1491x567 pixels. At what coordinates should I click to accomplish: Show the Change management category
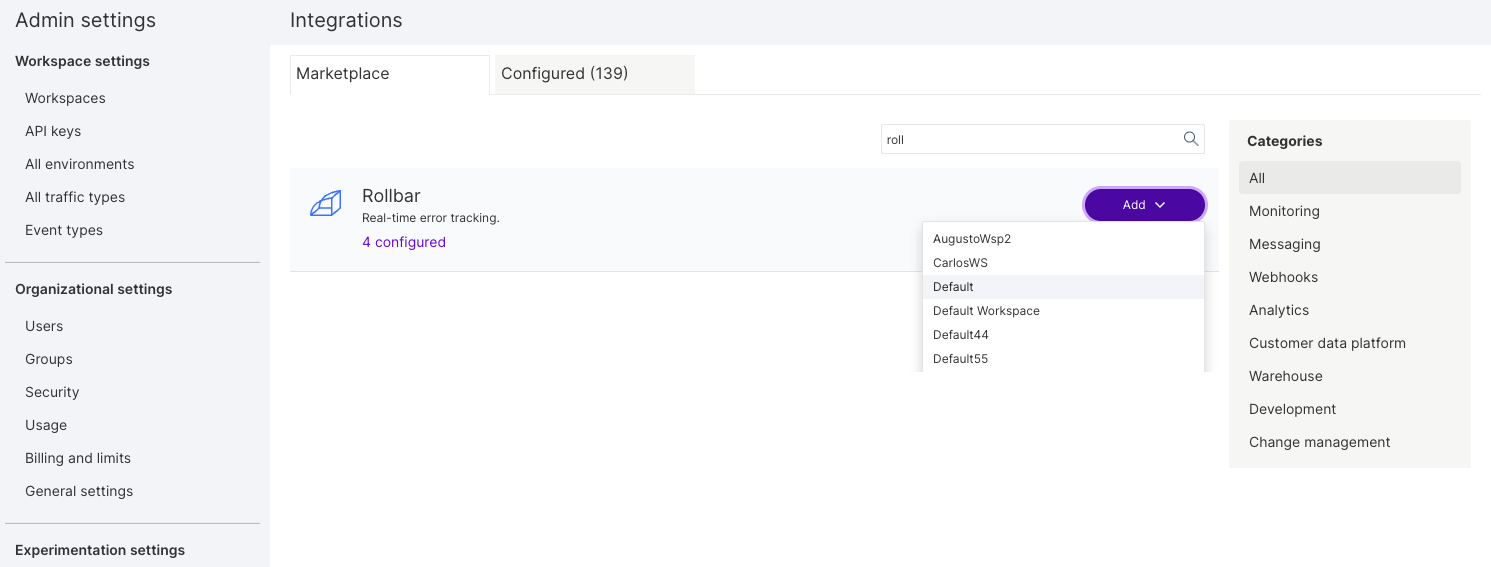click(1319, 442)
